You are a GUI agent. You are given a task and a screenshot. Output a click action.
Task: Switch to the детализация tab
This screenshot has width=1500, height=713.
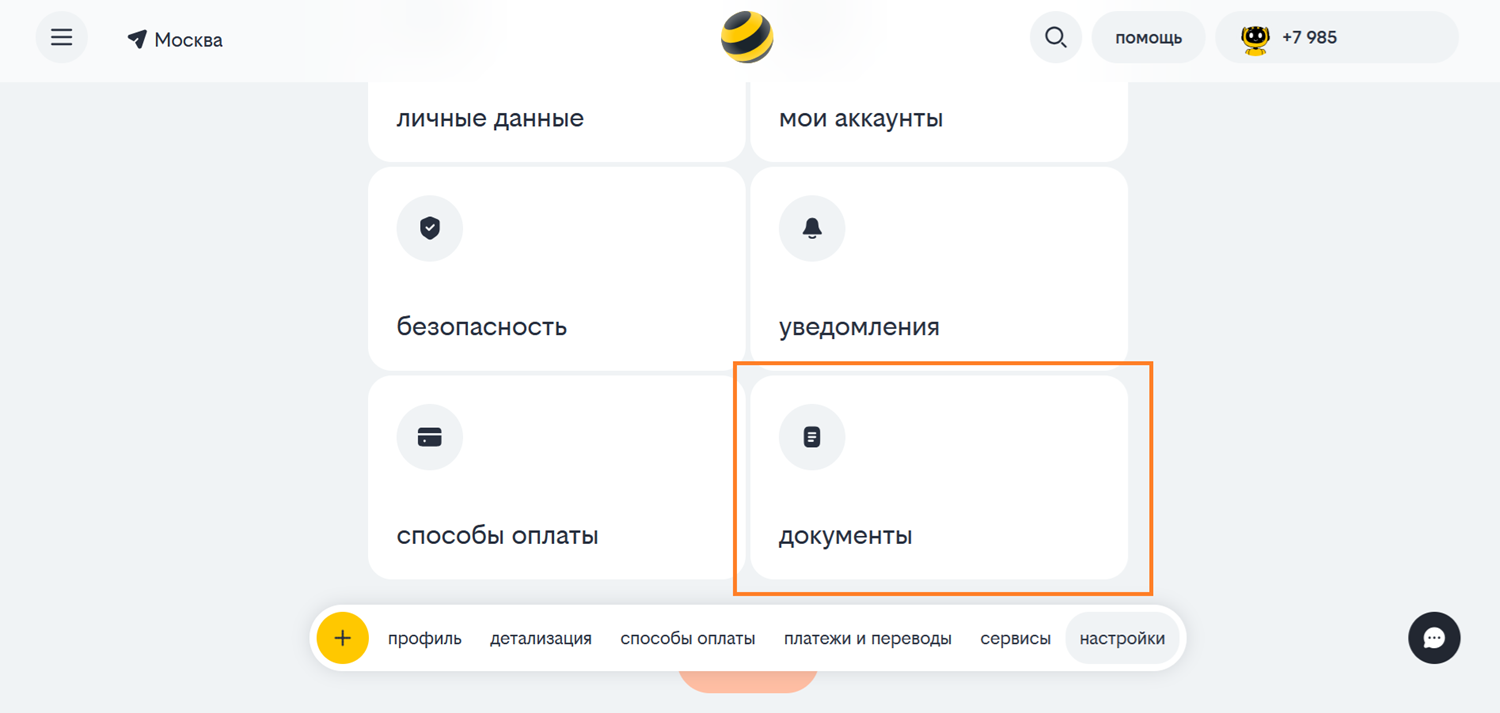coord(541,638)
